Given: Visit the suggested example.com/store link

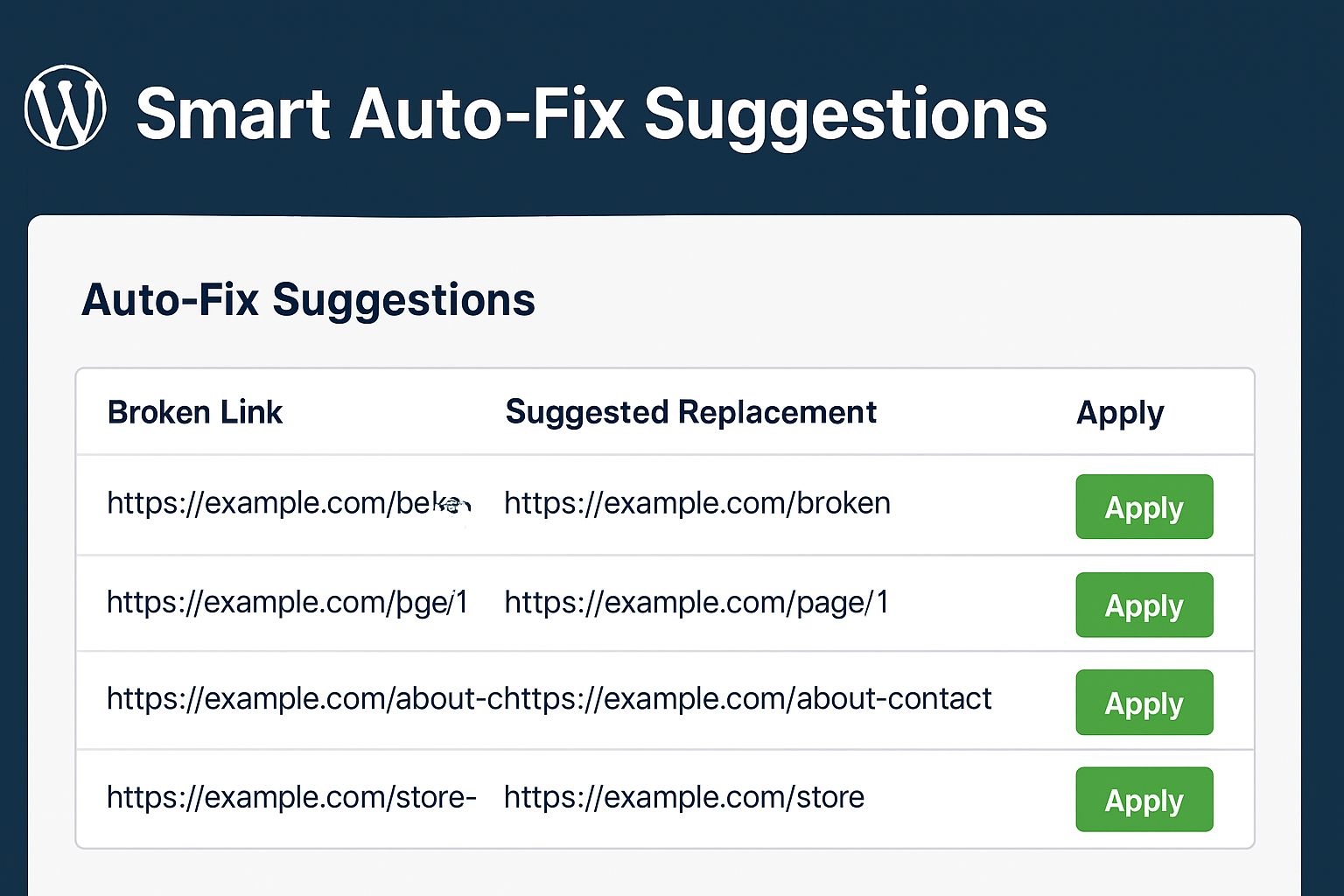Looking at the screenshot, I should pos(683,797).
